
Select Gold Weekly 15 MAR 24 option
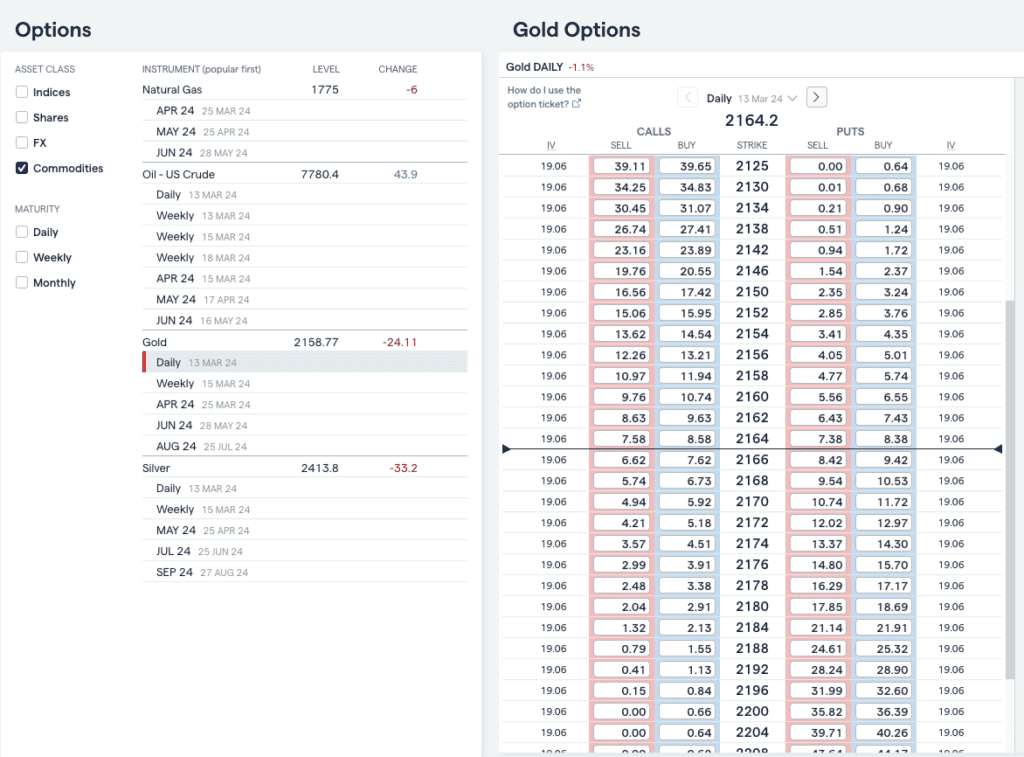coord(305,383)
